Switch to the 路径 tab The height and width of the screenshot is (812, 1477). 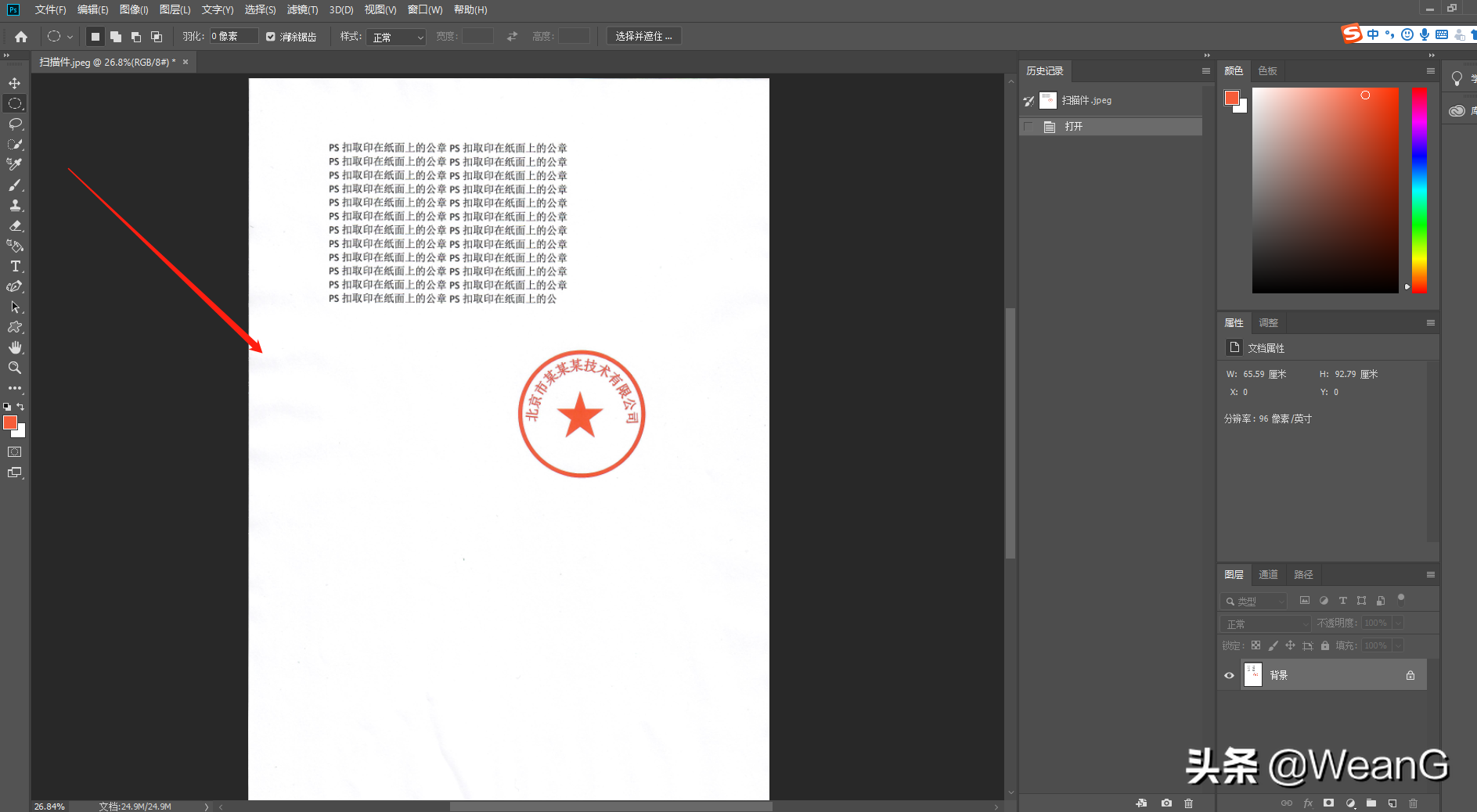point(1303,574)
